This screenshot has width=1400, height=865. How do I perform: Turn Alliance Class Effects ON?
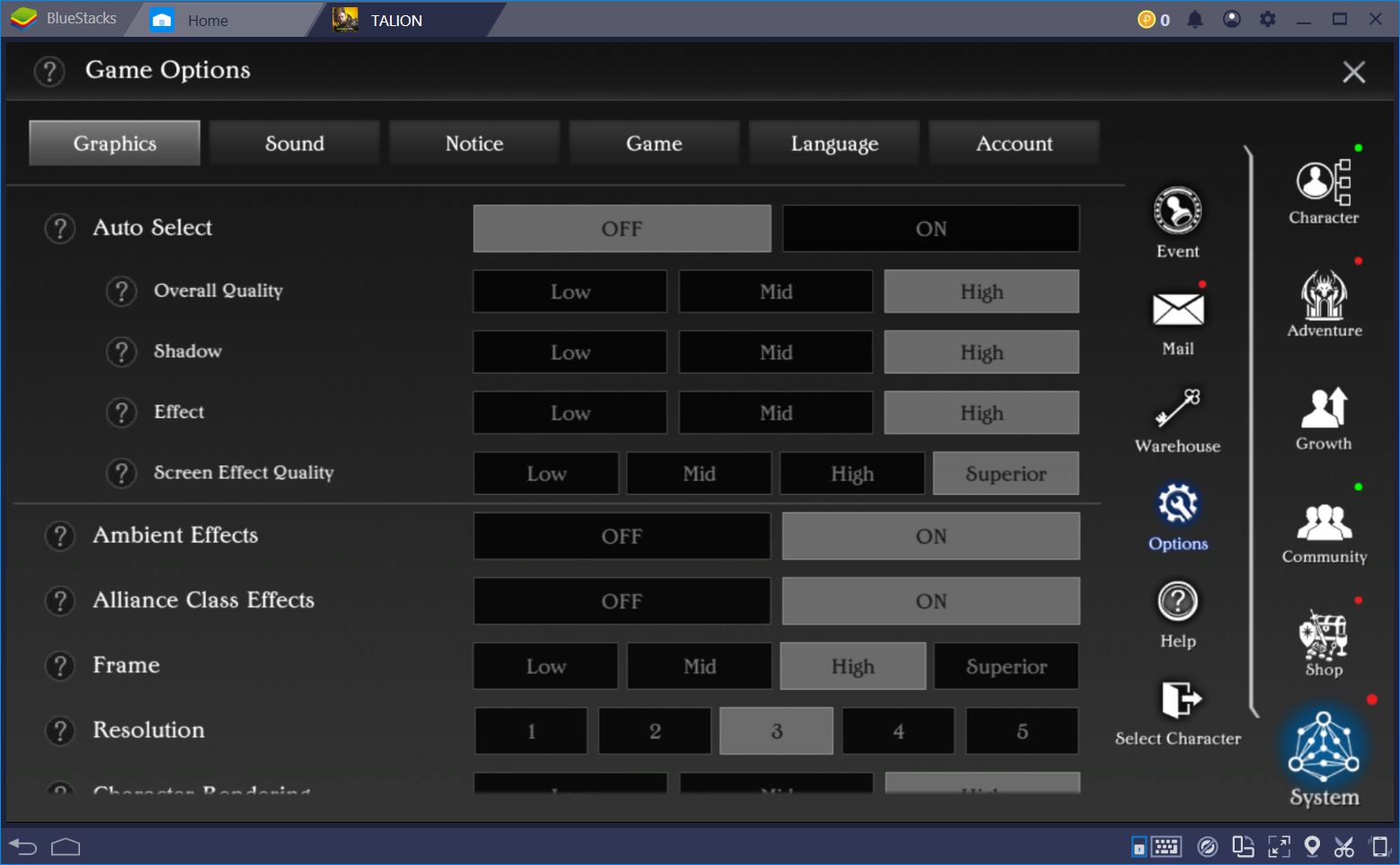pyautogui.click(x=931, y=601)
